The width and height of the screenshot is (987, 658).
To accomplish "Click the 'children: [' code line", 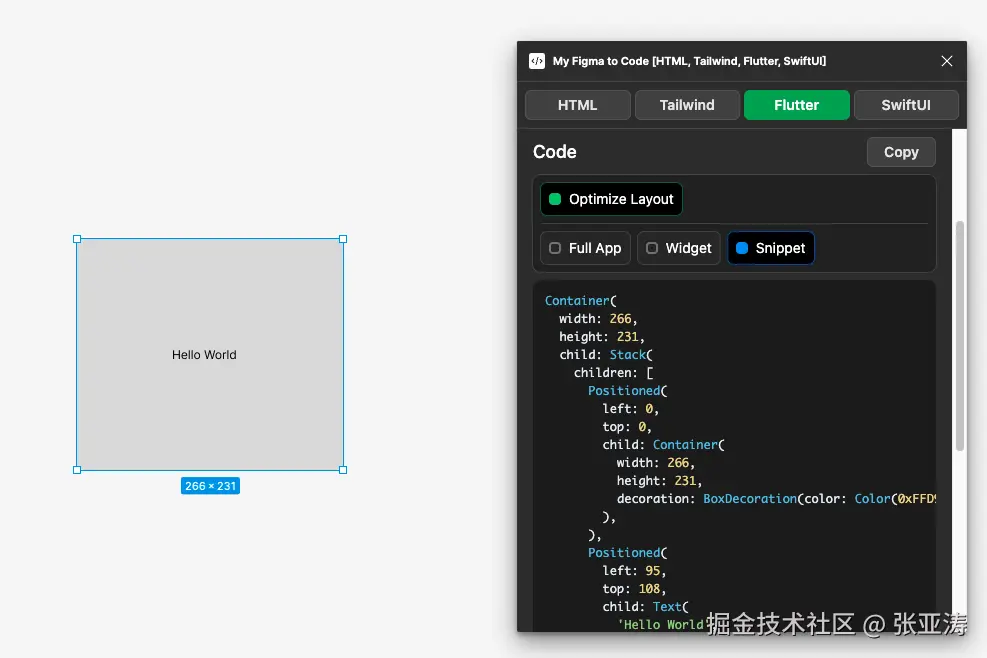I will pos(614,373).
